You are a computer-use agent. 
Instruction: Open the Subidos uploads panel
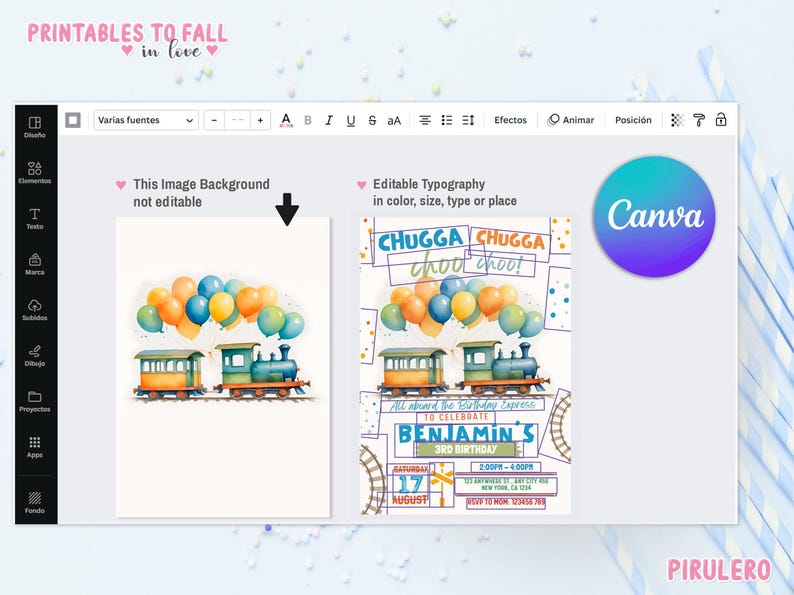tap(34, 309)
